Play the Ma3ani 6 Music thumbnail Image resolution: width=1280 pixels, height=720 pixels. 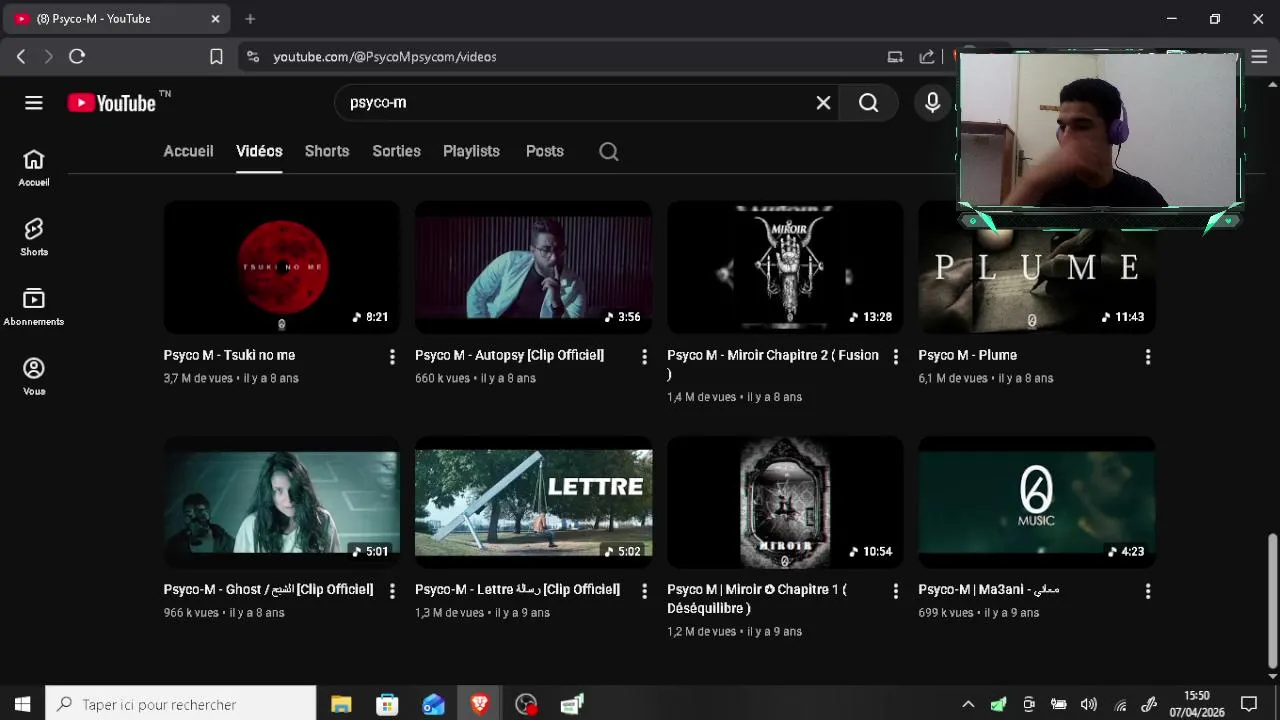pos(1036,502)
